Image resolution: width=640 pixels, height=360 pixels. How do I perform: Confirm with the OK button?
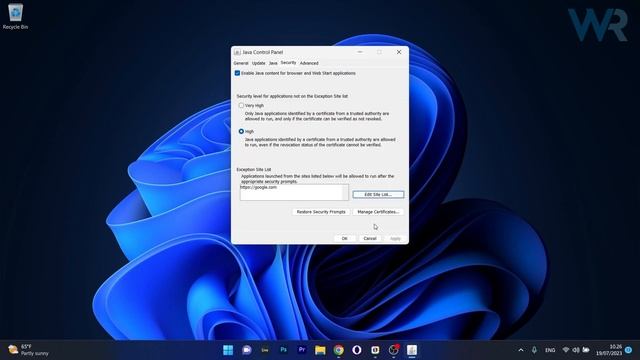pyautogui.click(x=344, y=238)
